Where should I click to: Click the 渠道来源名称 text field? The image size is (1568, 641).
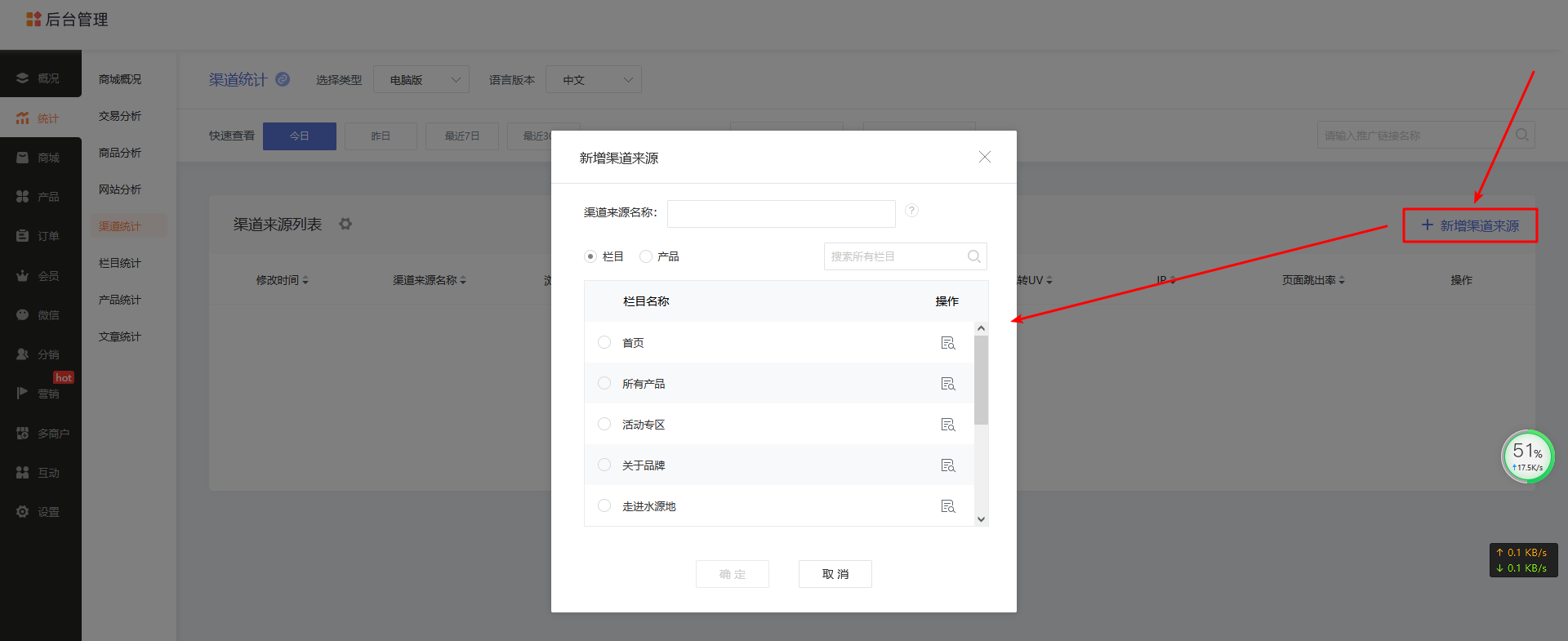point(782,214)
